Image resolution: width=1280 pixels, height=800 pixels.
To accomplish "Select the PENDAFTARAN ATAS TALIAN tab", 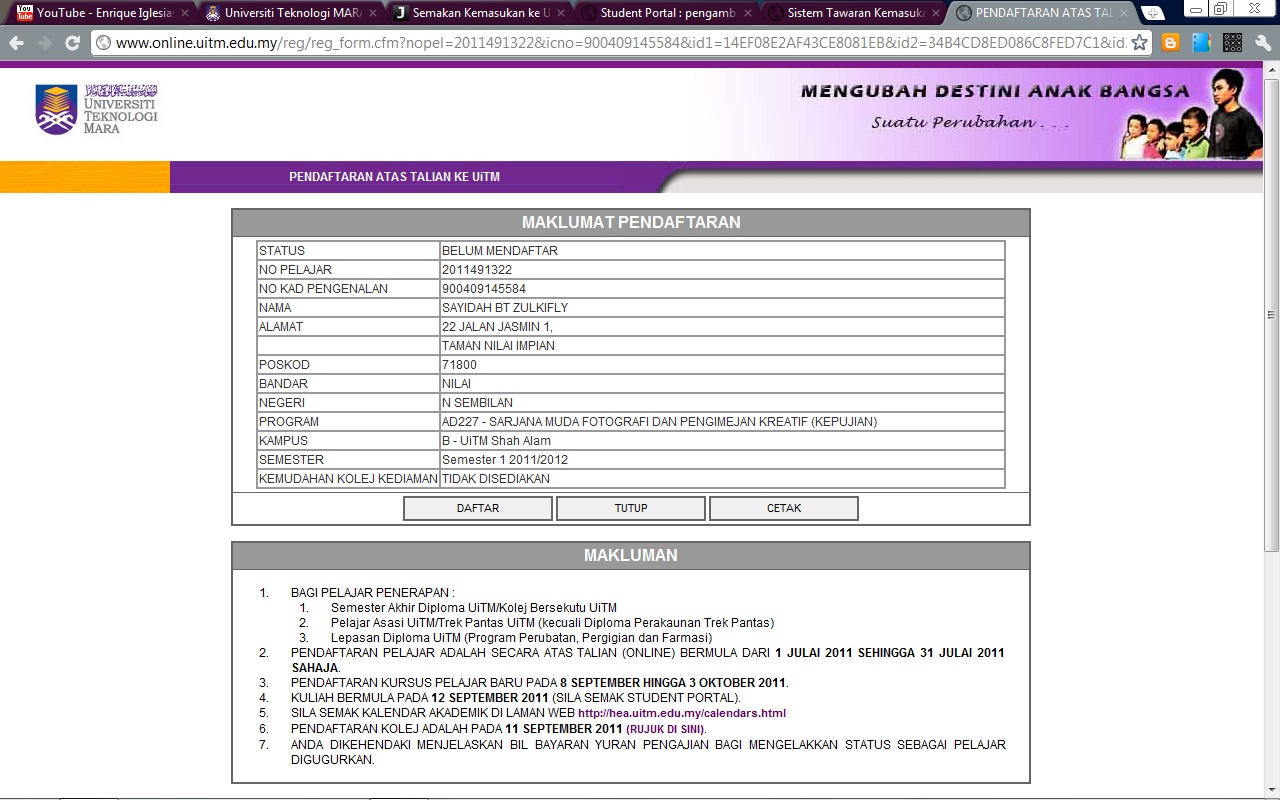I will (x=1039, y=13).
